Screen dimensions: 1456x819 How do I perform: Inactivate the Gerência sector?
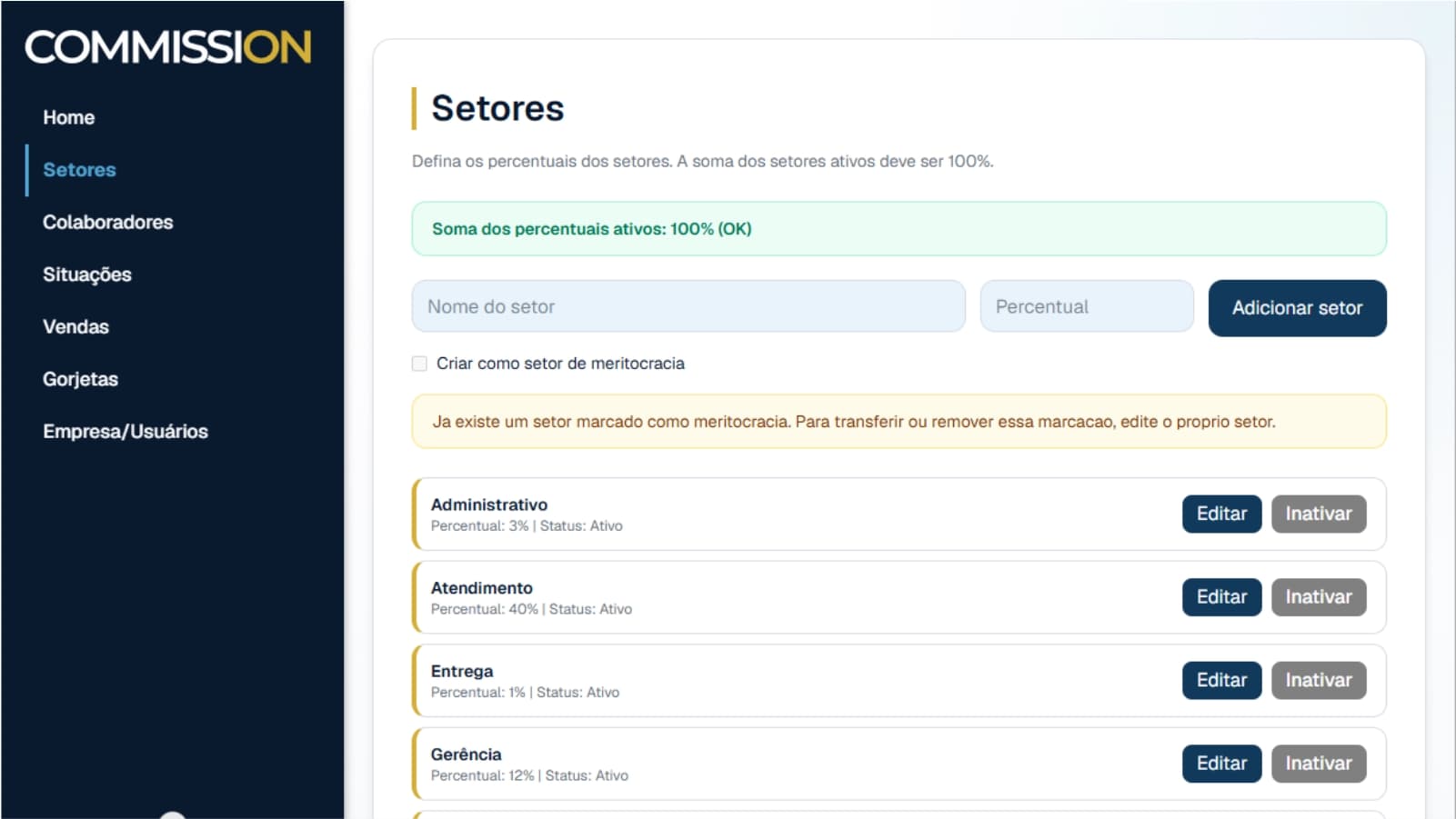point(1319,764)
